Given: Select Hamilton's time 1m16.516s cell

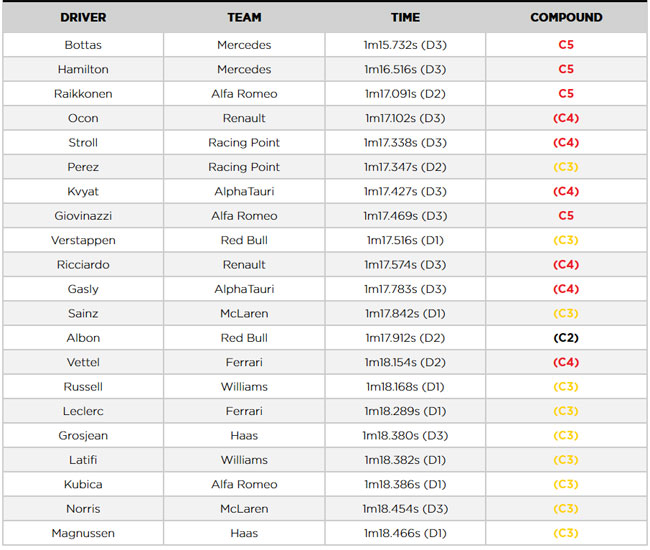Looking at the screenshot, I should tap(405, 69).
